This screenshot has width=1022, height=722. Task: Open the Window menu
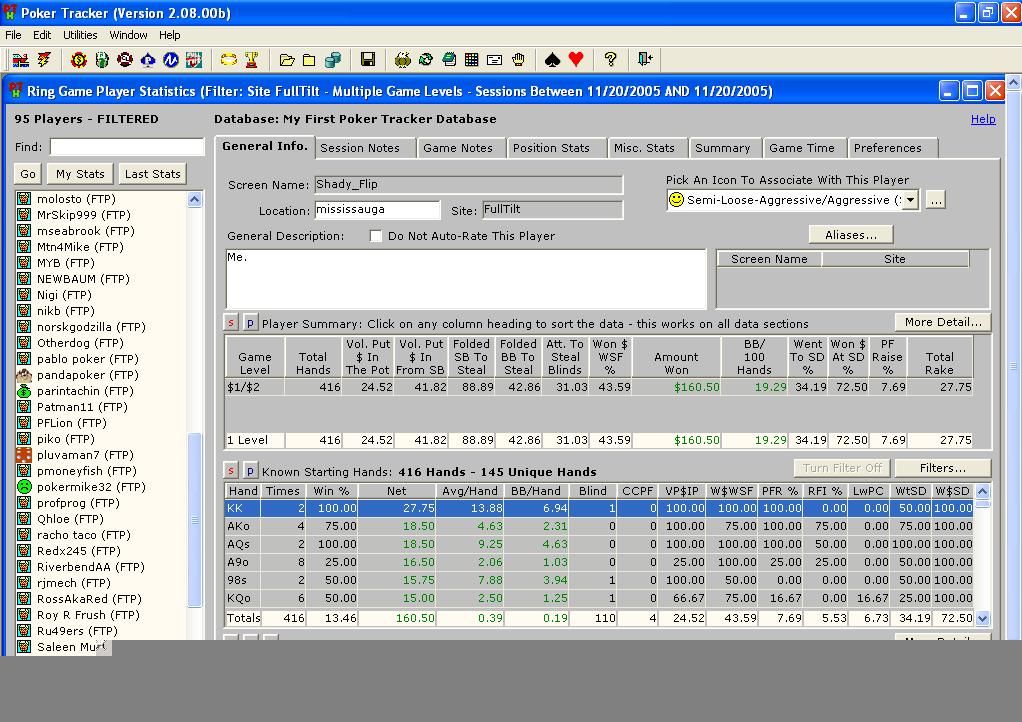pos(128,35)
